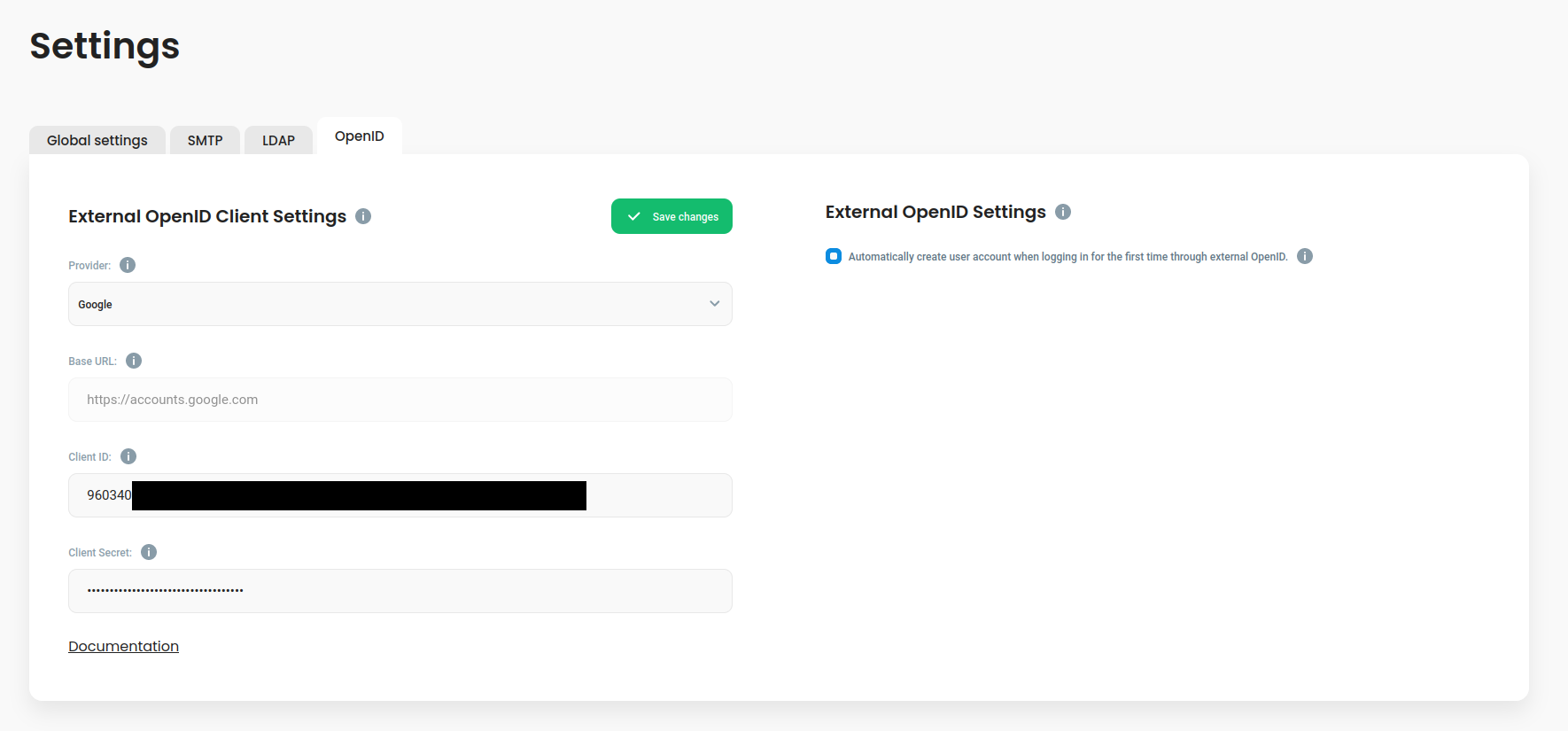This screenshot has height=731, width=1568.
Task: Click the 'Automatically create user account' label text
Action: click(x=1067, y=257)
